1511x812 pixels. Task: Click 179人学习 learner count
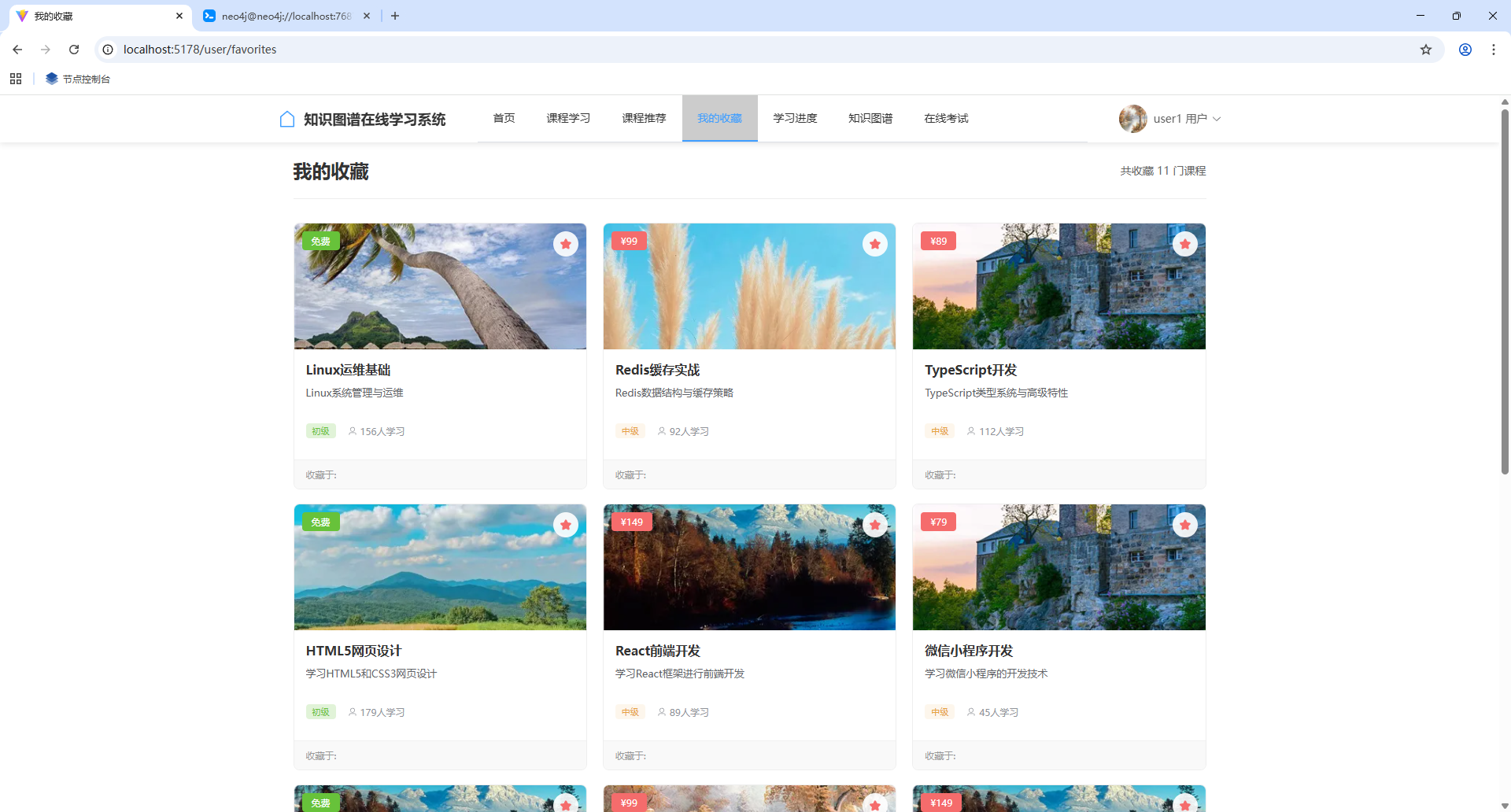click(x=376, y=712)
